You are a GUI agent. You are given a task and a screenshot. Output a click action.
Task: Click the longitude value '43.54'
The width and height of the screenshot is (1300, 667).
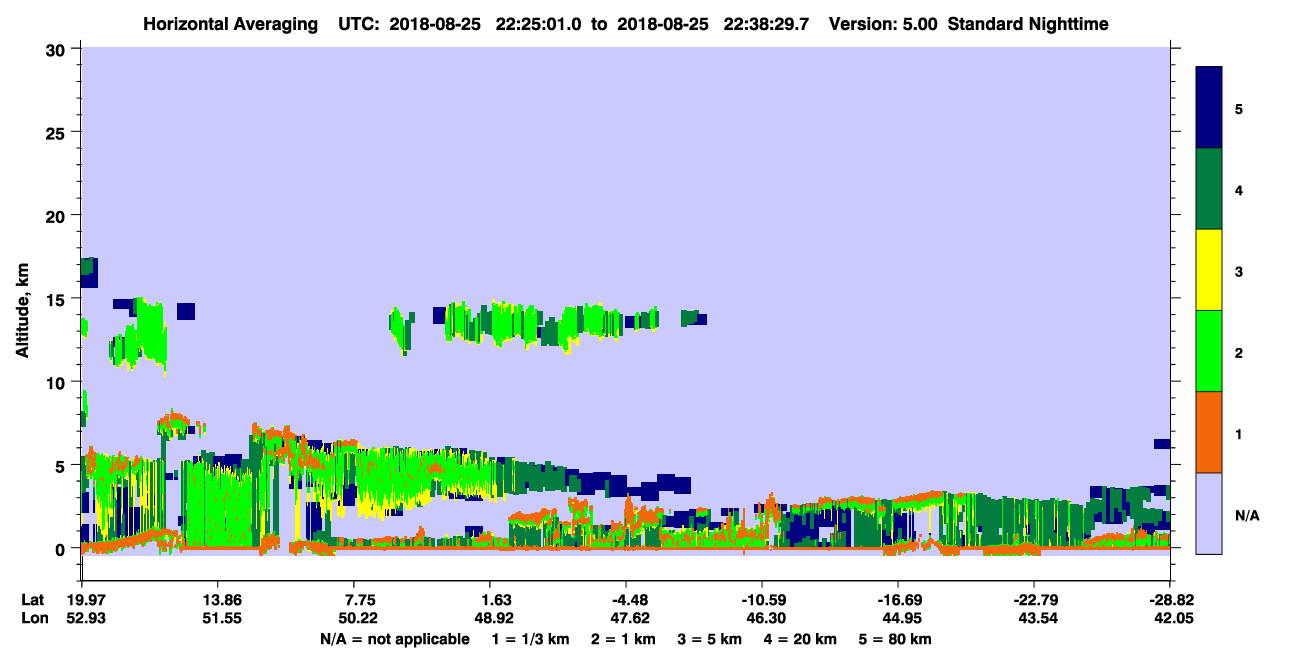tap(1040, 619)
